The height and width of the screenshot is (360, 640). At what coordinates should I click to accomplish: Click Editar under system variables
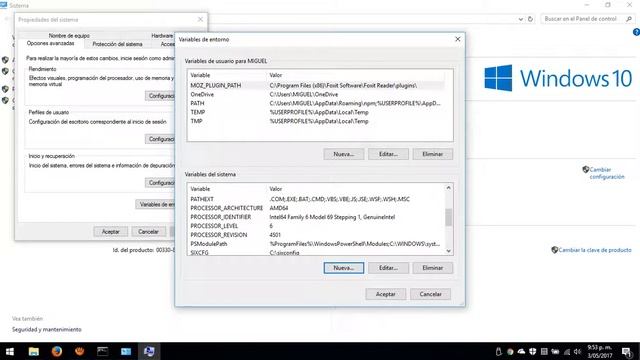[x=388, y=268]
